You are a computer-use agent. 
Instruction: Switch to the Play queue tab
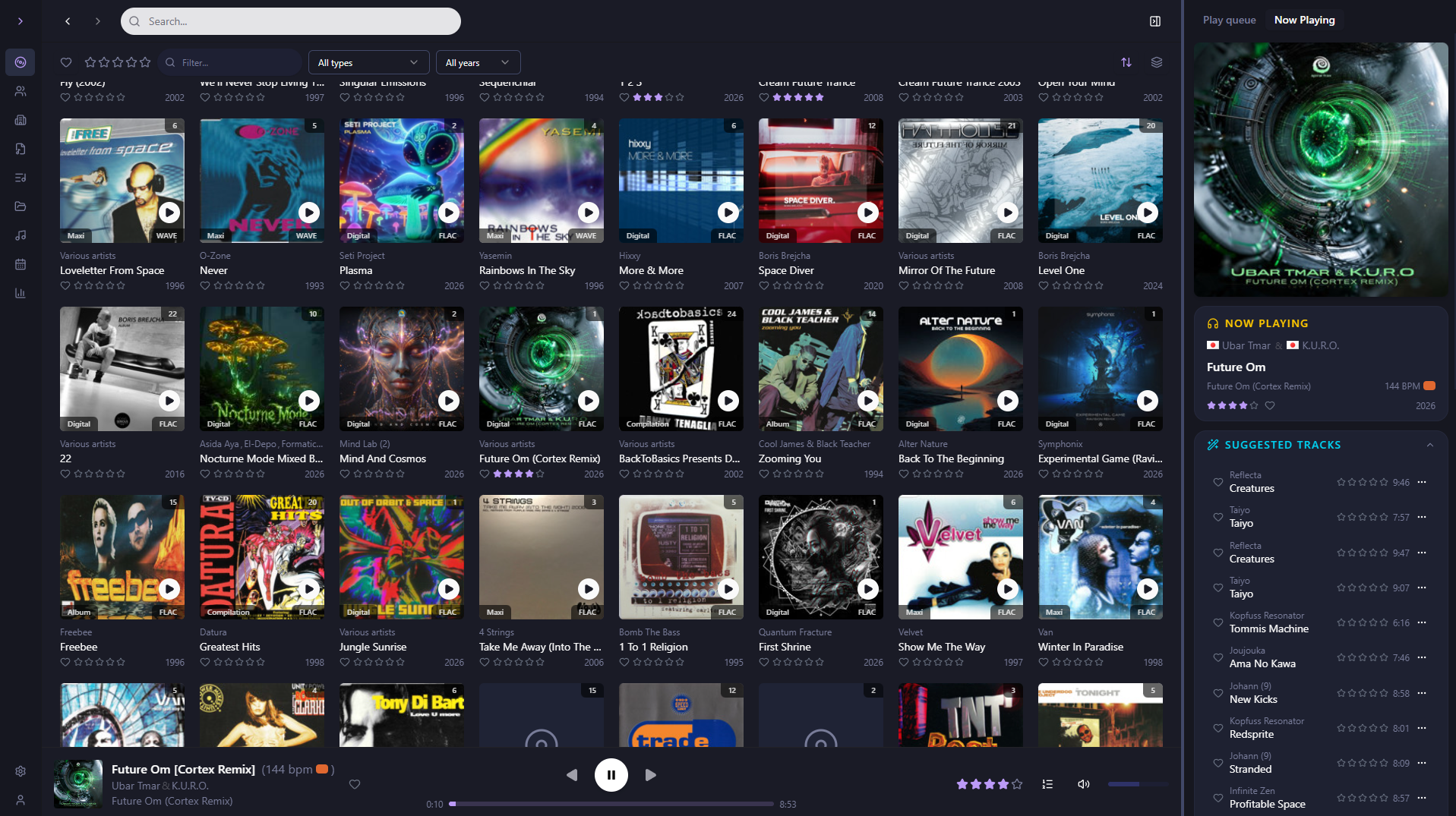(x=1229, y=20)
